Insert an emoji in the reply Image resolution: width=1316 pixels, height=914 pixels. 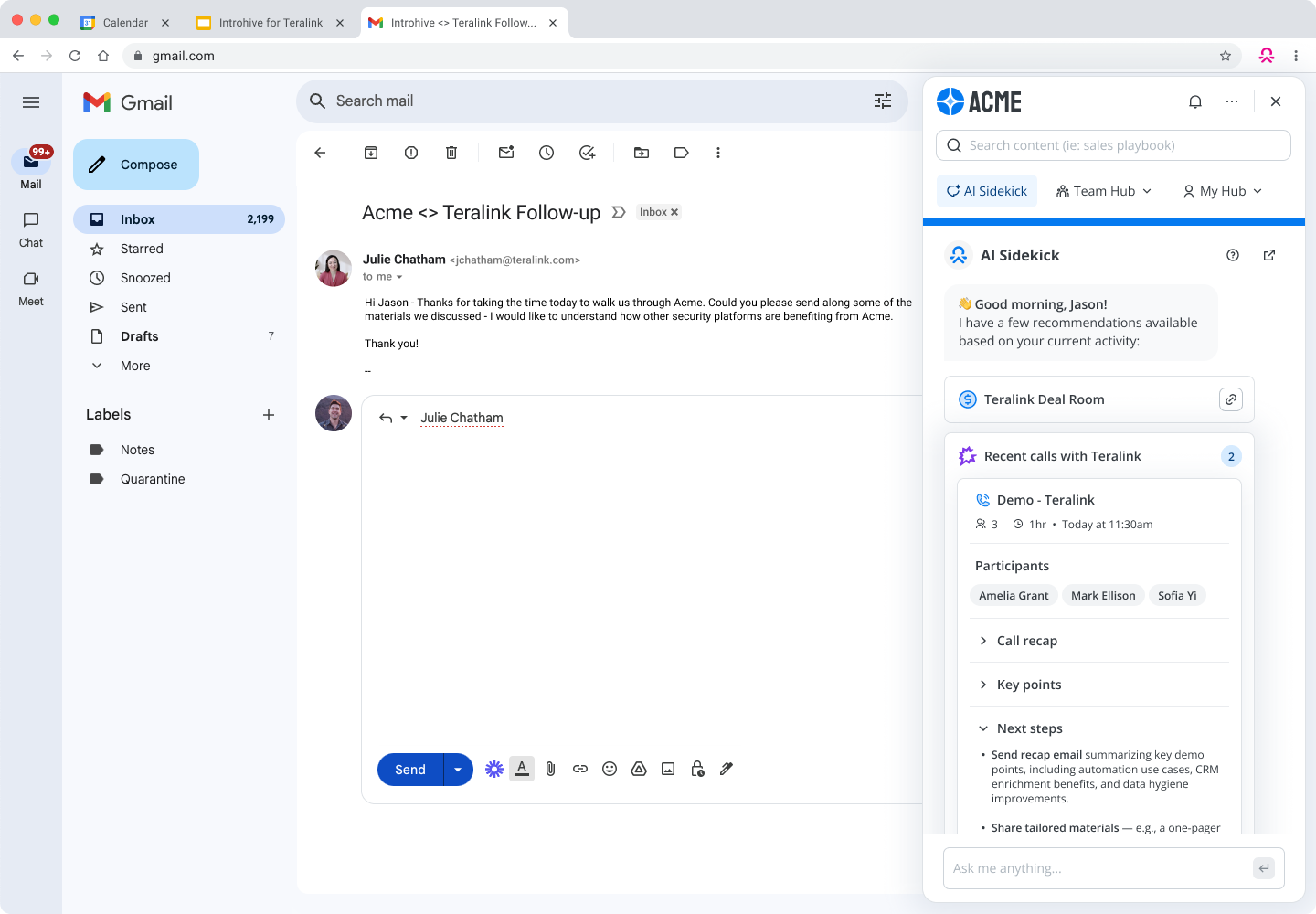pos(610,770)
